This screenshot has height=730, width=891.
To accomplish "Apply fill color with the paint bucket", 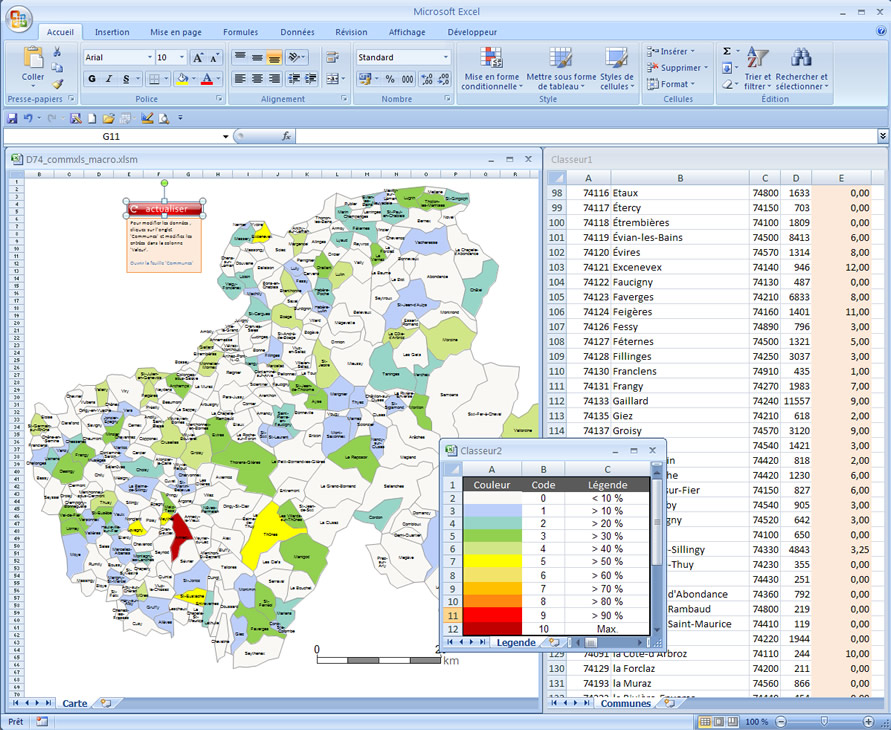I will coord(182,79).
